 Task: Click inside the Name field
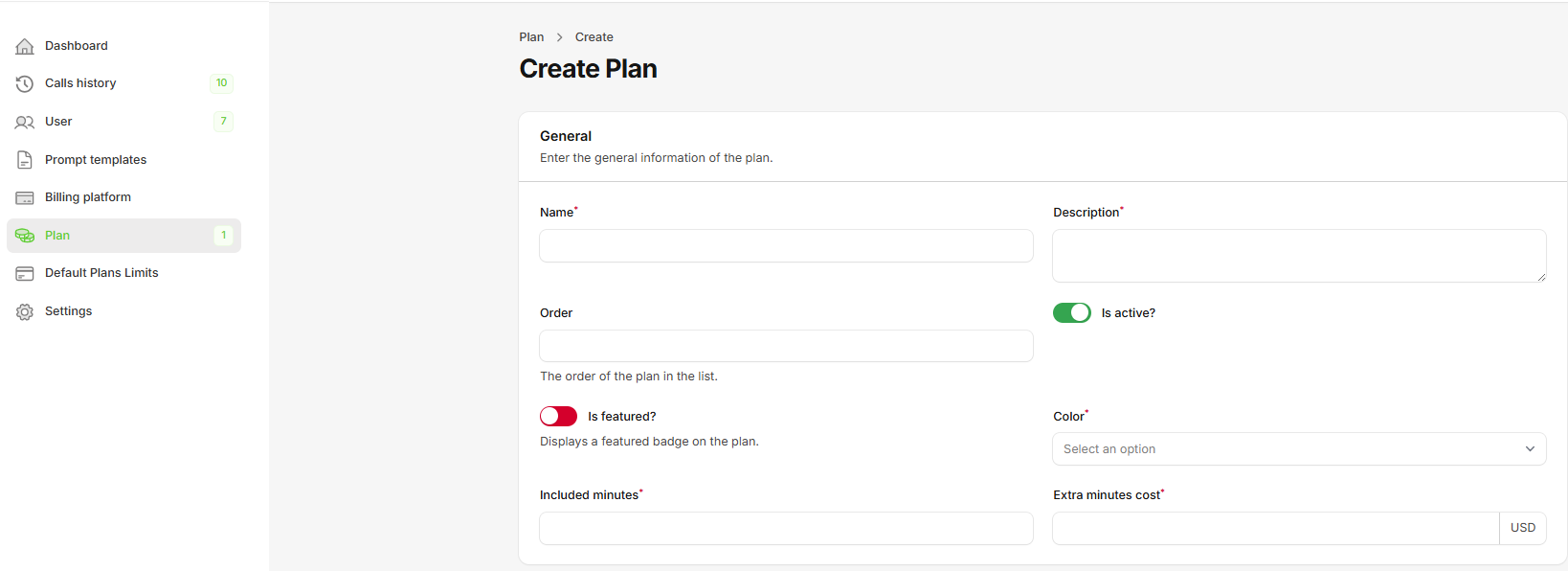785,246
